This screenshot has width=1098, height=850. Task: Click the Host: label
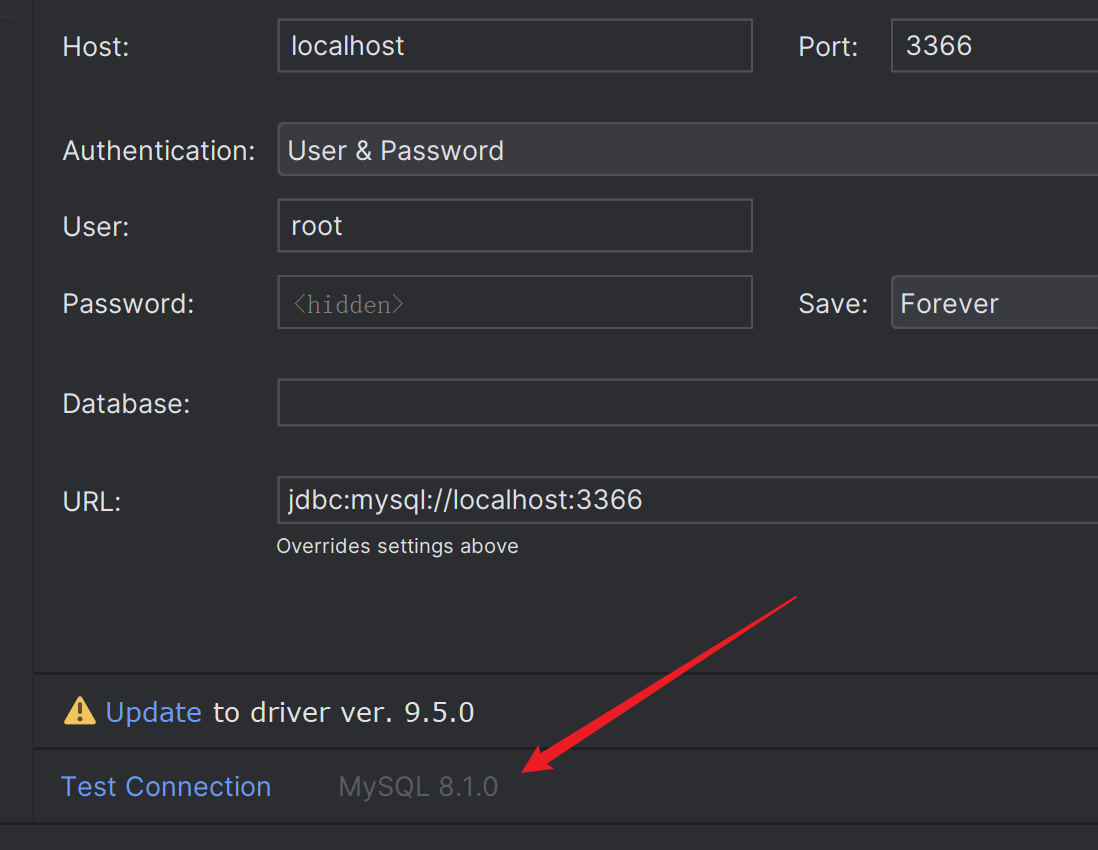click(96, 47)
